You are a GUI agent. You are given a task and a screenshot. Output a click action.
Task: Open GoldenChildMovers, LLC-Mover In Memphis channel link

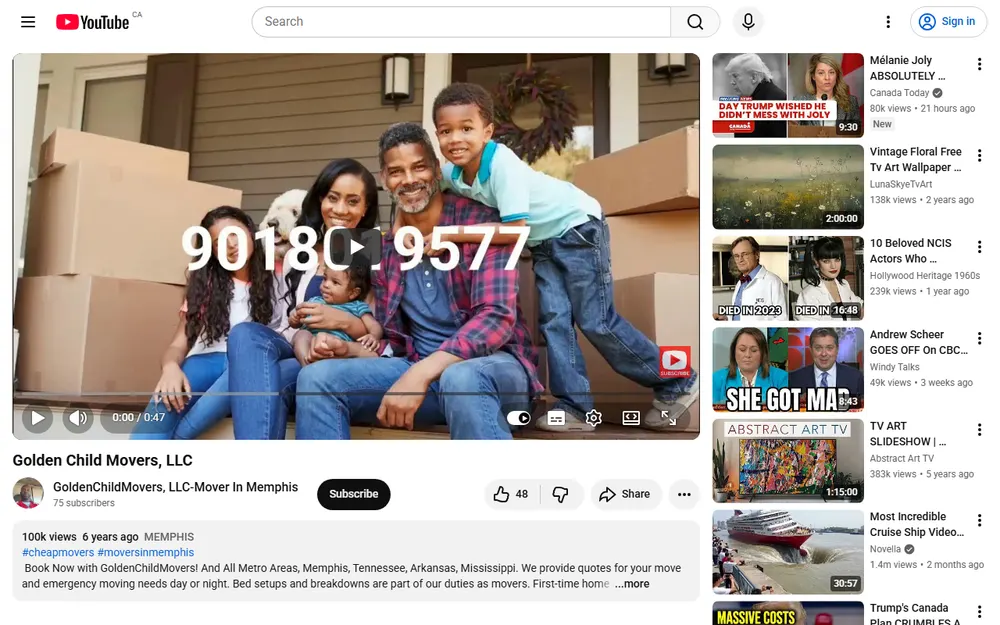click(x=175, y=487)
